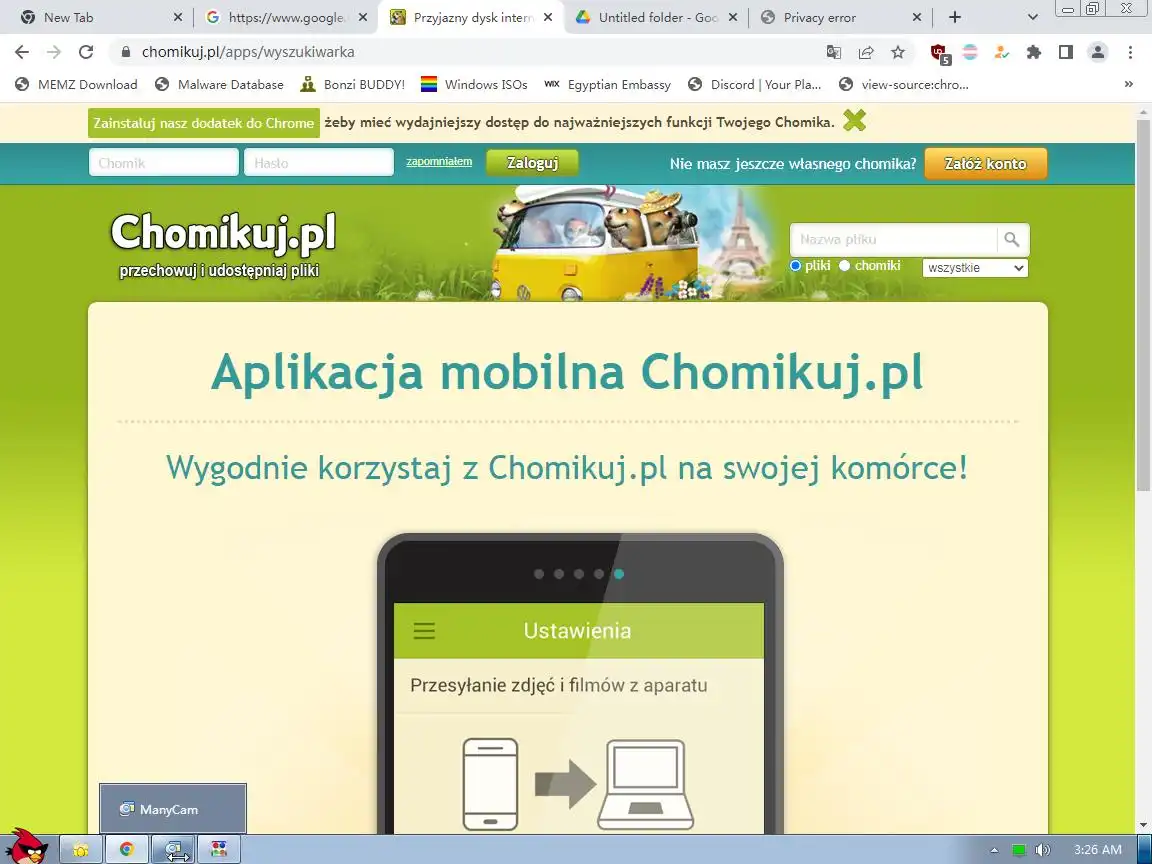Screen dimensions: 1152x864
Task: Click the ManyCam taskbar preview thumbnail
Action: (173, 808)
